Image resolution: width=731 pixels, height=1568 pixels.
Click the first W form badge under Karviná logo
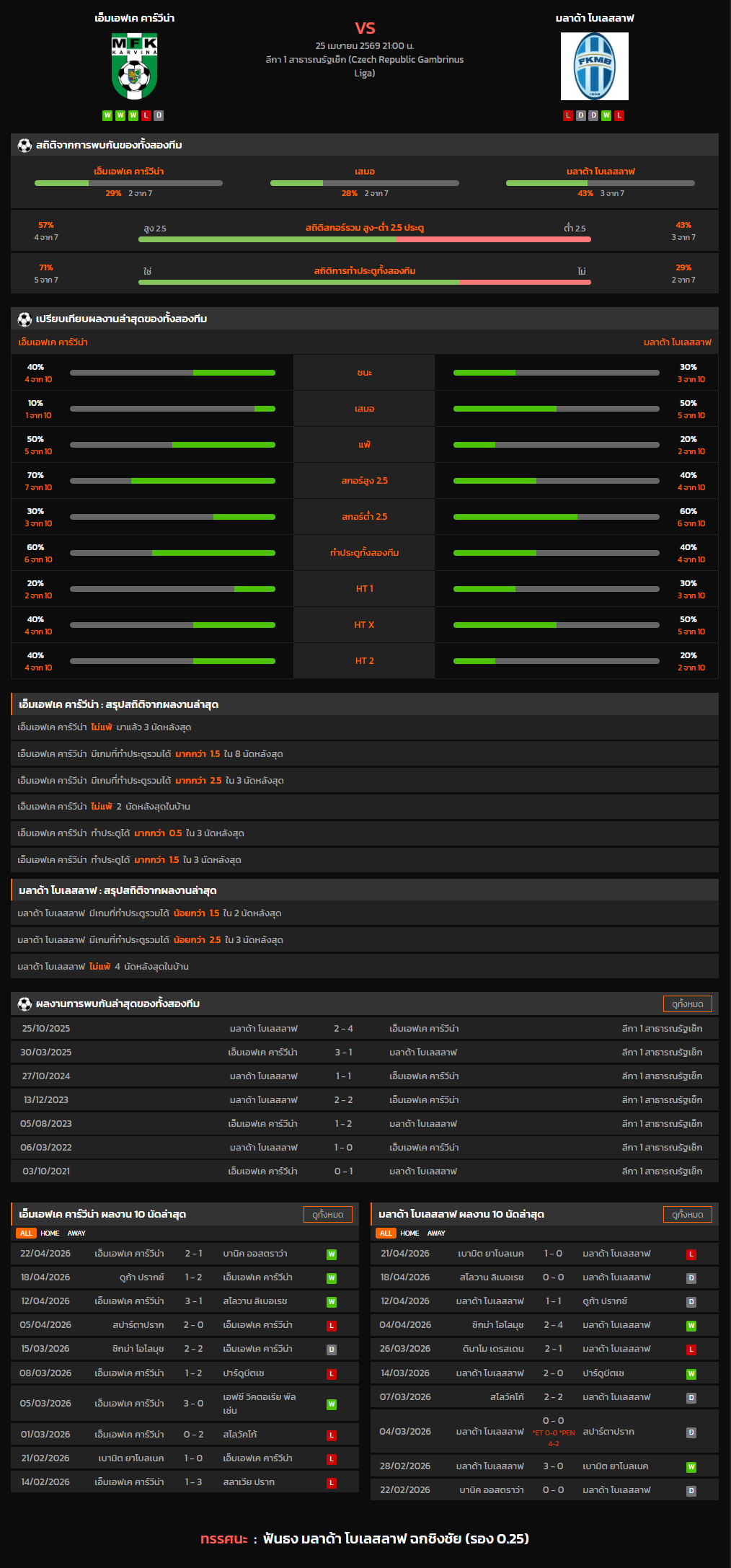click(x=107, y=115)
